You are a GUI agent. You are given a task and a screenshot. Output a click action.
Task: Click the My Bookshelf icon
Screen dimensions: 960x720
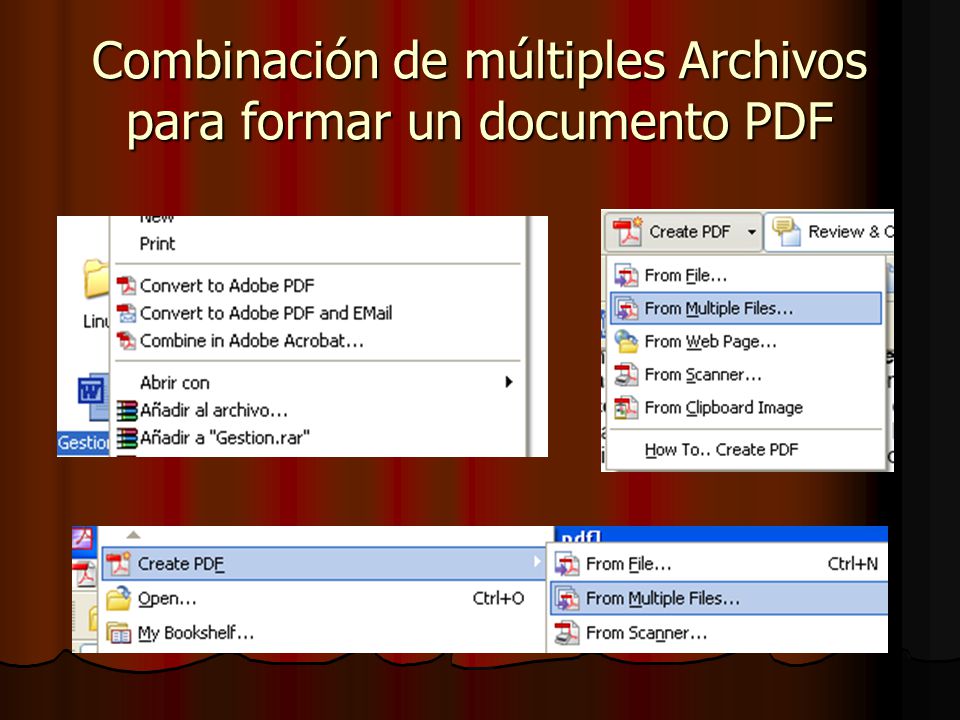point(119,634)
